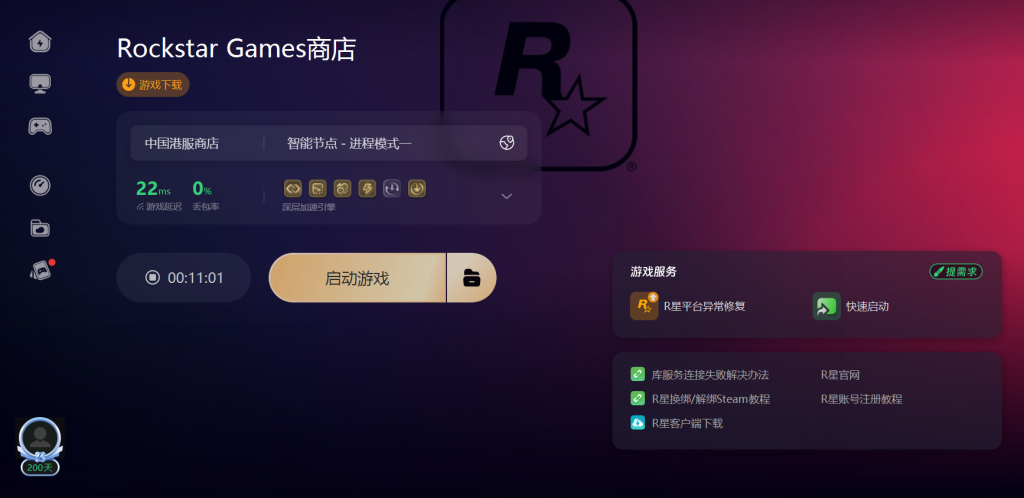Screen dimensions: 1024x498
Task: Open the gamepad games library icon
Action: 40,126
